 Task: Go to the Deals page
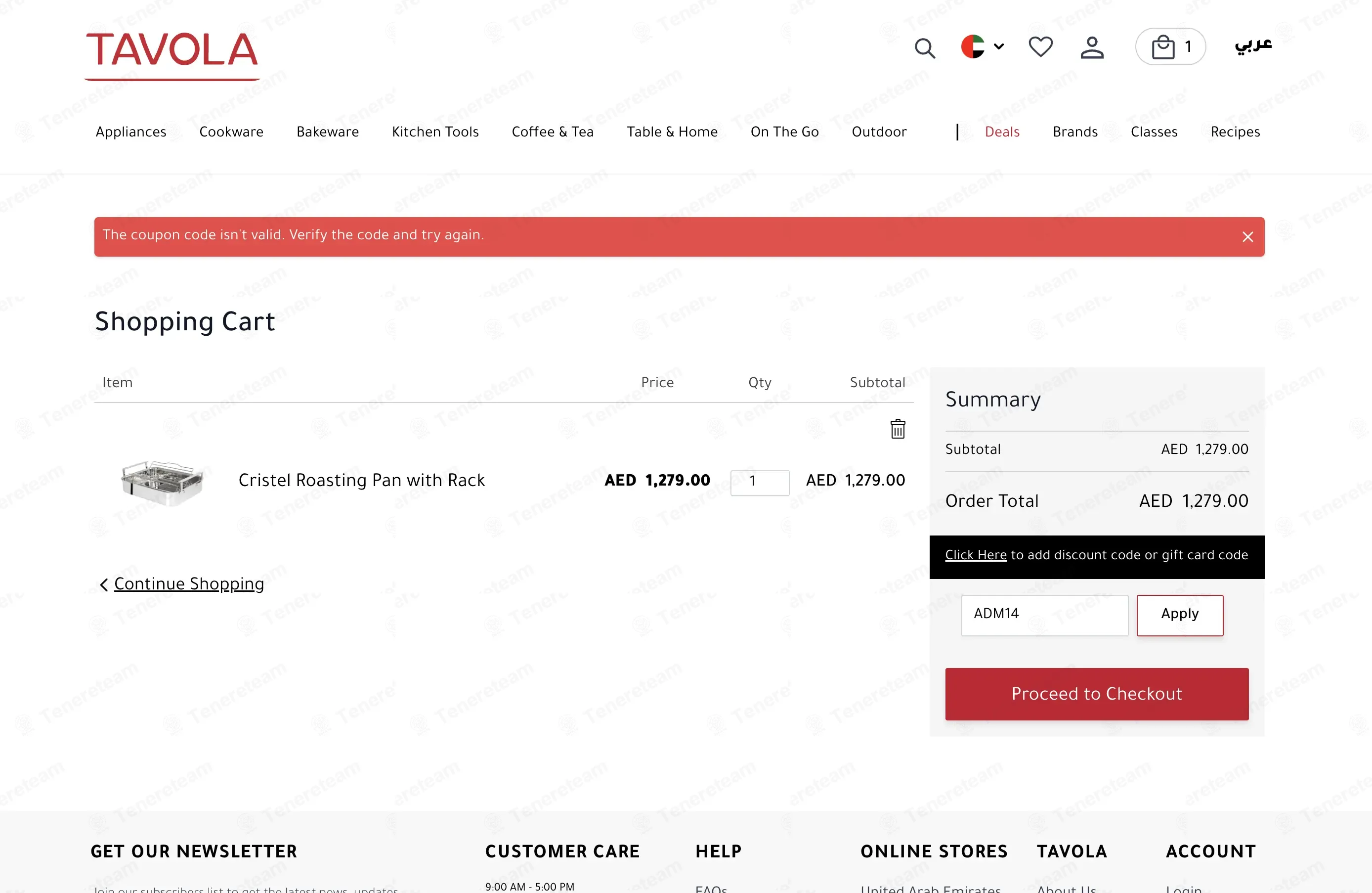[1002, 132]
